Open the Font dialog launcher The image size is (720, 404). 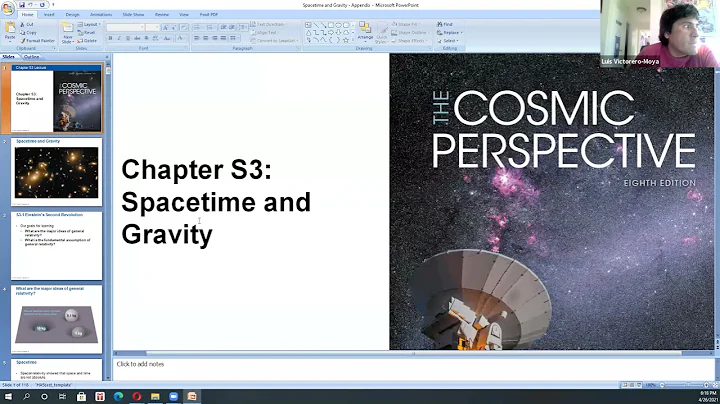pos(186,47)
